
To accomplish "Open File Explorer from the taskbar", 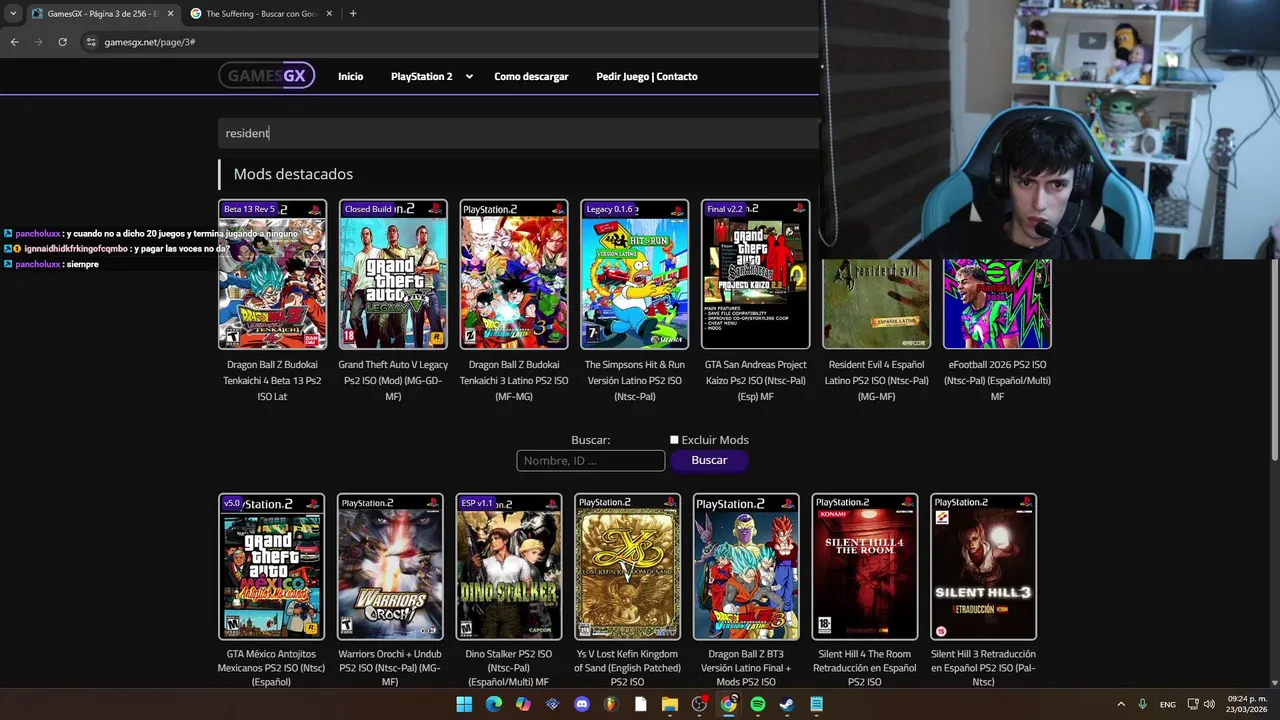I will (x=670, y=704).
